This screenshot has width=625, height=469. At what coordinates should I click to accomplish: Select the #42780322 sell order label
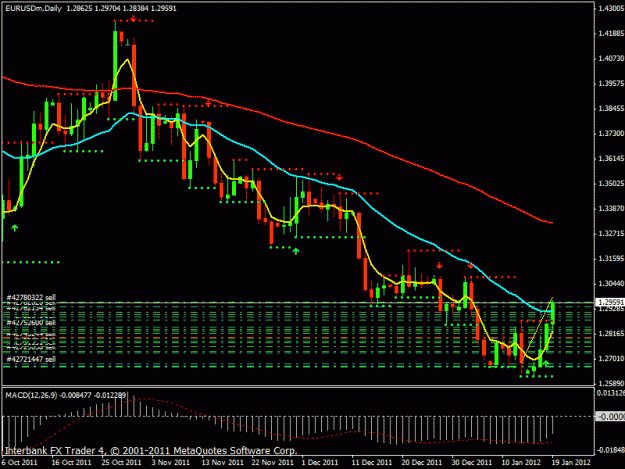click(31, 298)
